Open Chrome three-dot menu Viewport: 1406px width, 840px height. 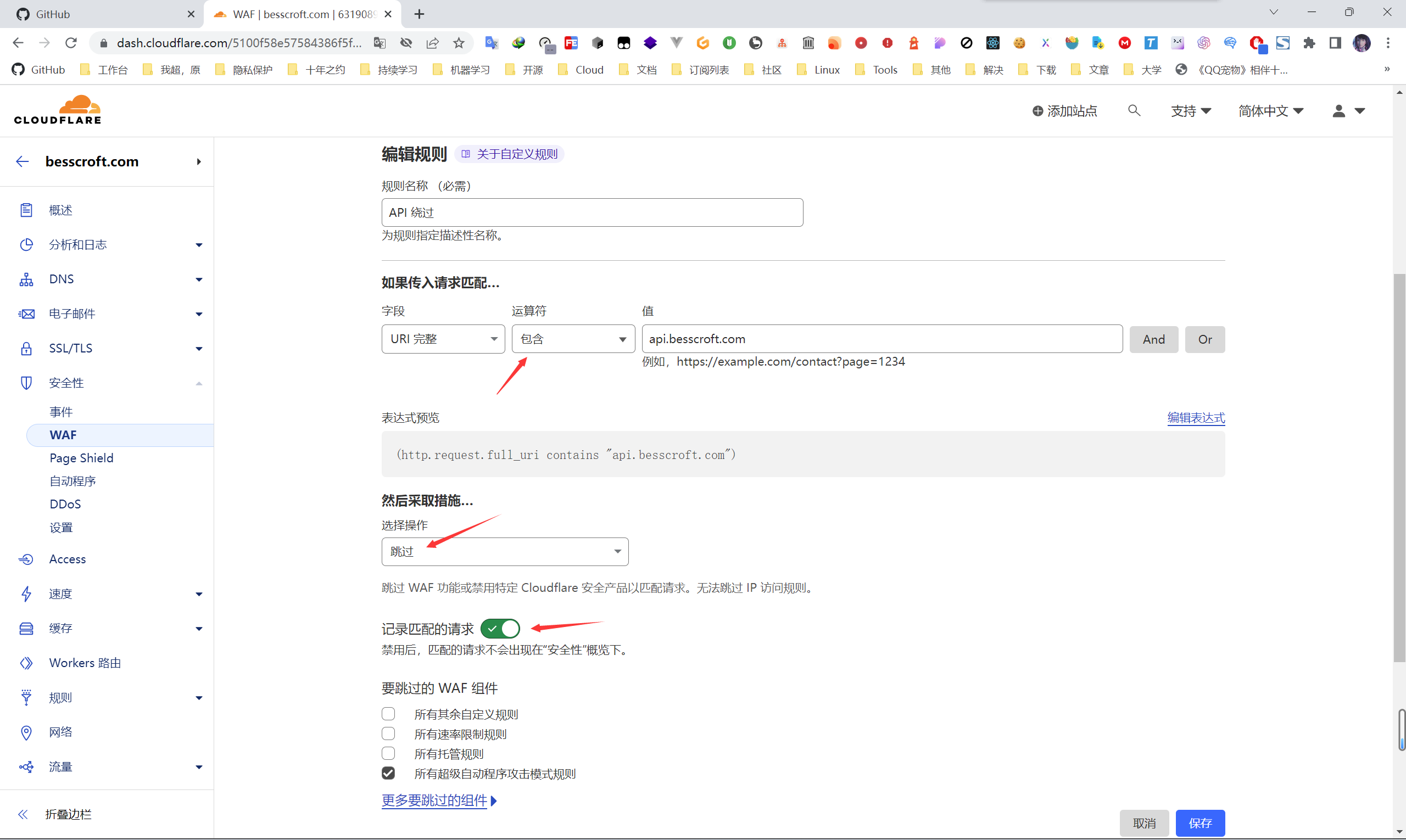coord(1388,43)
